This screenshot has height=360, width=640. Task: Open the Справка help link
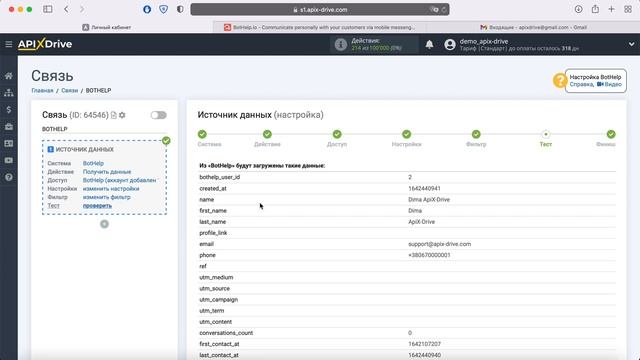coord(581,84)
